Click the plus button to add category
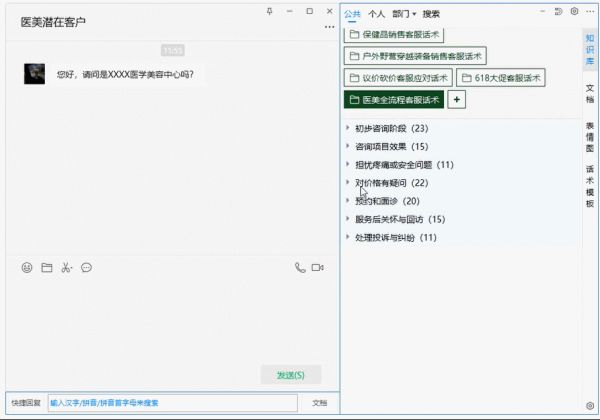600x420 pixels. [456, 99]
